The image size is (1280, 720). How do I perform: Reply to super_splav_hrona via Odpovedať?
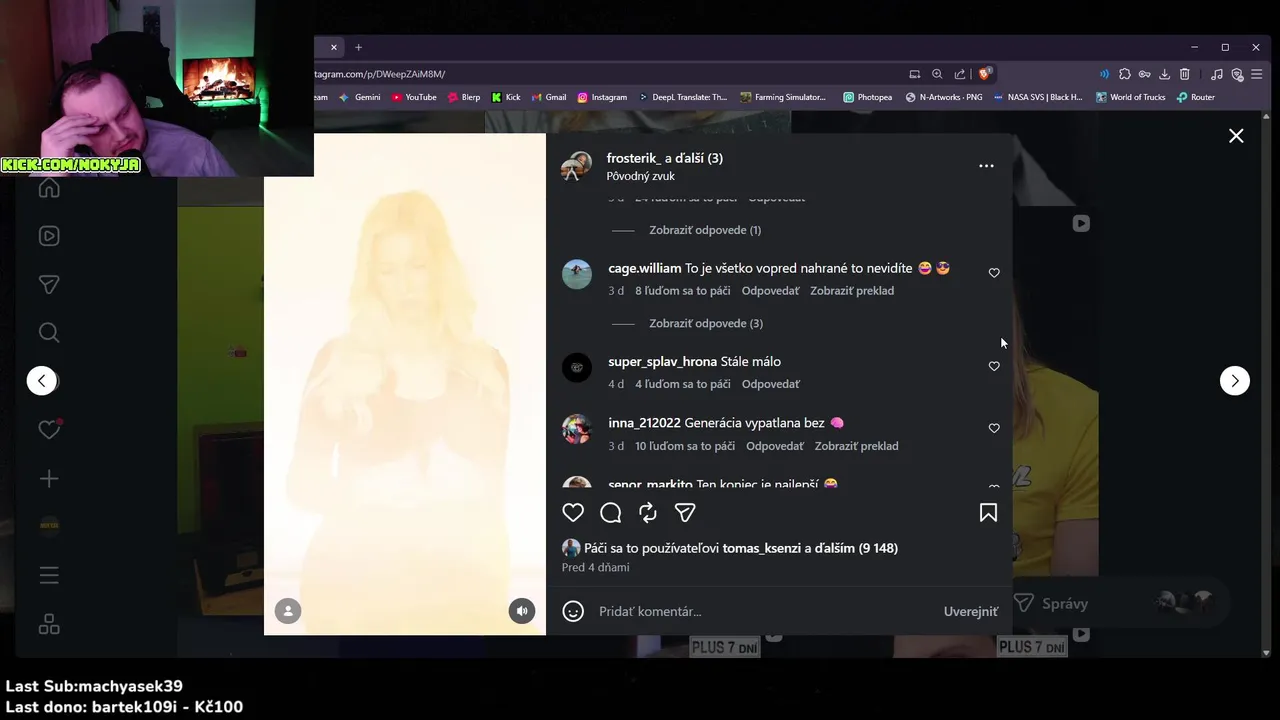pos(770,384)
